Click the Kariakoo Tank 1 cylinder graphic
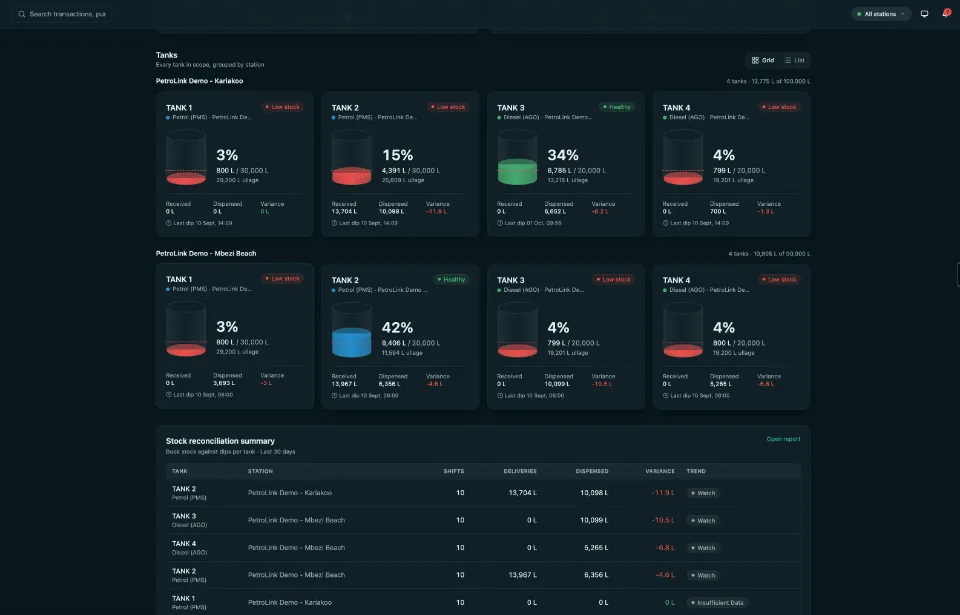The image size is (960, 615). click(x=186, y=157)
